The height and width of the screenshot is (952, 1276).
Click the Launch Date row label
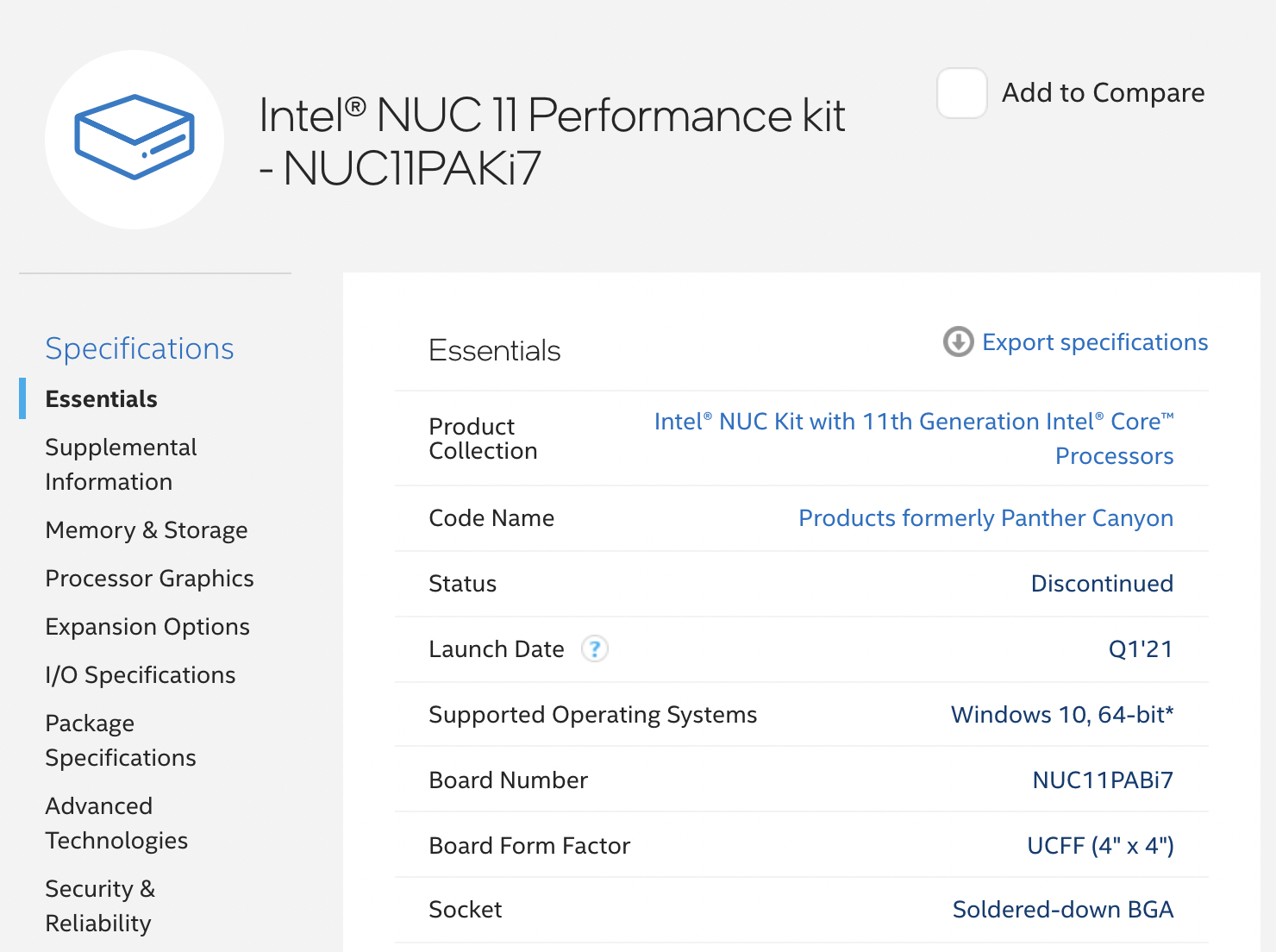point(497,649)
